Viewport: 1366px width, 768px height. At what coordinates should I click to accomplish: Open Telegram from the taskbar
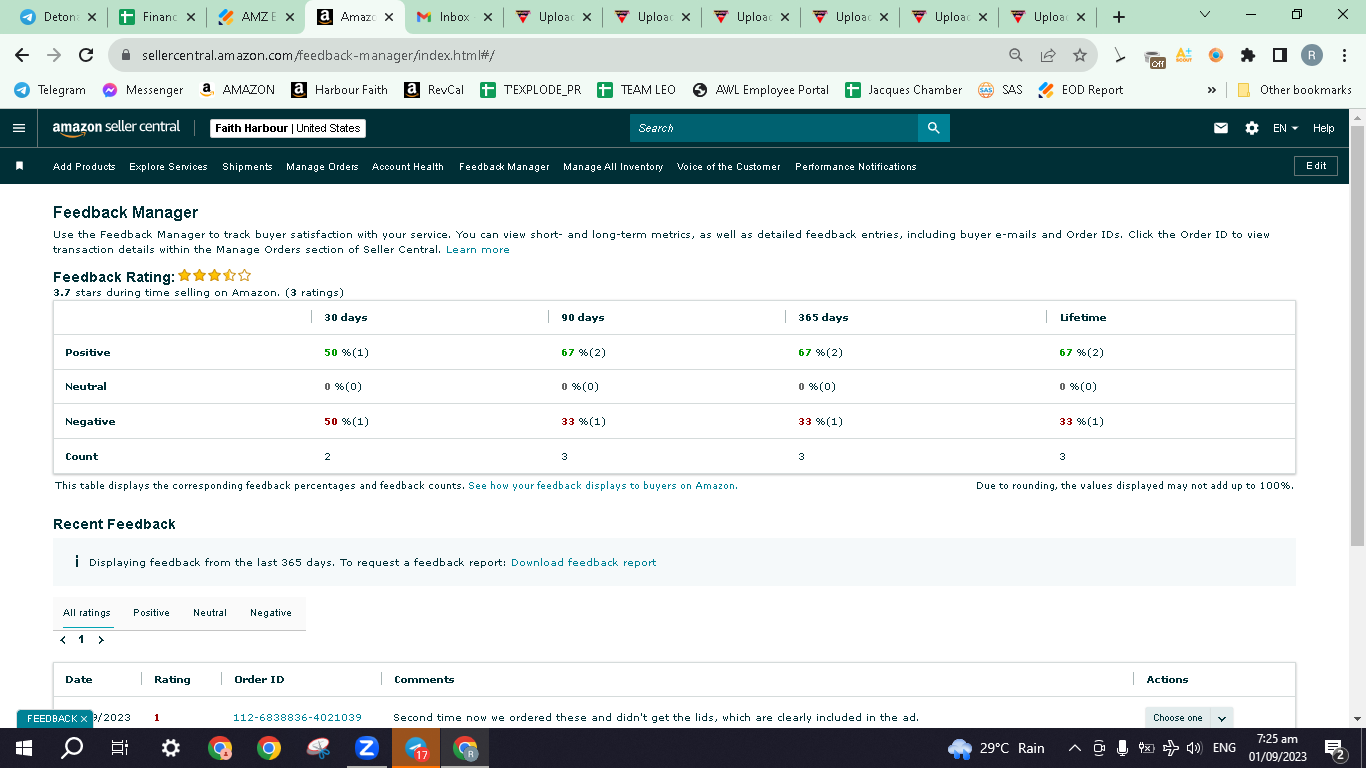[416, 747]
